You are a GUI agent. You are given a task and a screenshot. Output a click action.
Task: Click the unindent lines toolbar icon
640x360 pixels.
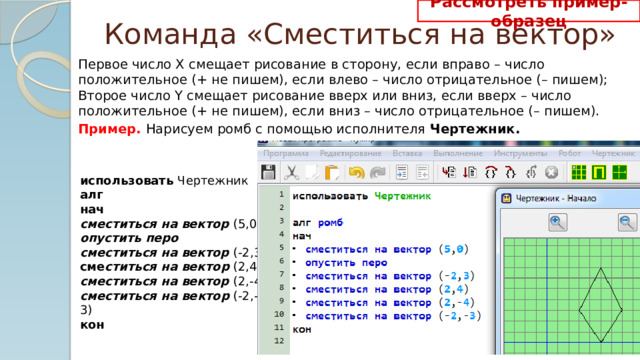pos(422,172)
